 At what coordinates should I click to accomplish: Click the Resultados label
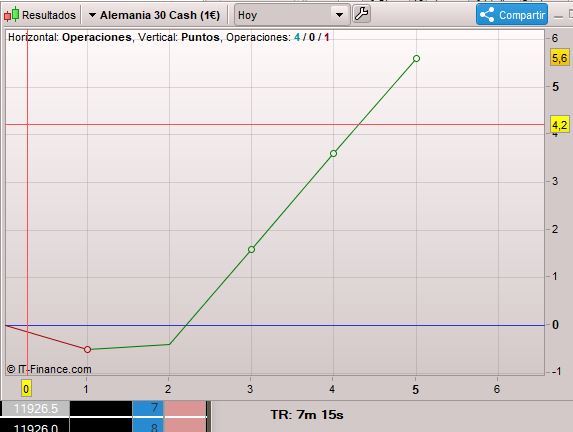(49, 15)
